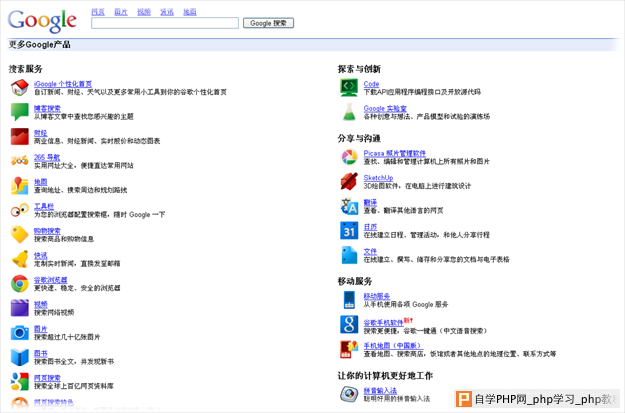Click the blue Google mobile app g icon
The image size is (625, 413).
pyautogui.click(x=349, y=324)
